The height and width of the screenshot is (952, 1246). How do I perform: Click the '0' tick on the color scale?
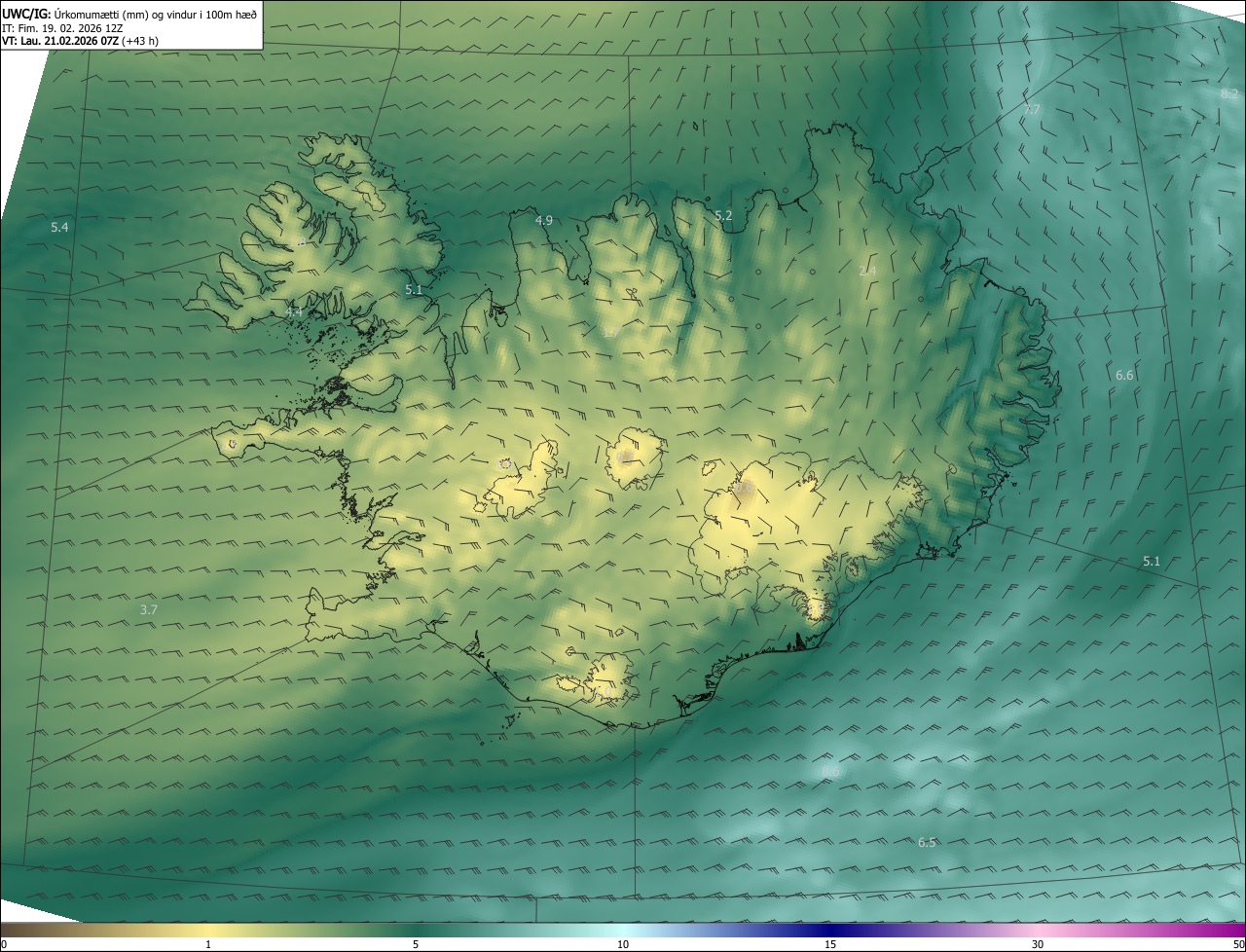tap(4, 945)
